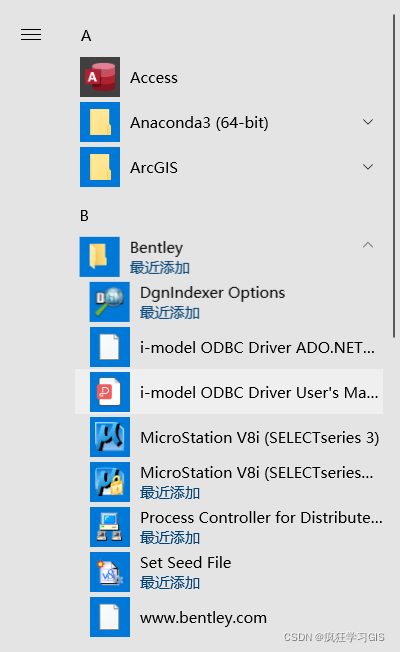Image resolution: width=400 pixels, height=652 pixels.
Task: Launch MicroStation V8i (SELECTseries 3) icon
Action: [x=110, y=437]
